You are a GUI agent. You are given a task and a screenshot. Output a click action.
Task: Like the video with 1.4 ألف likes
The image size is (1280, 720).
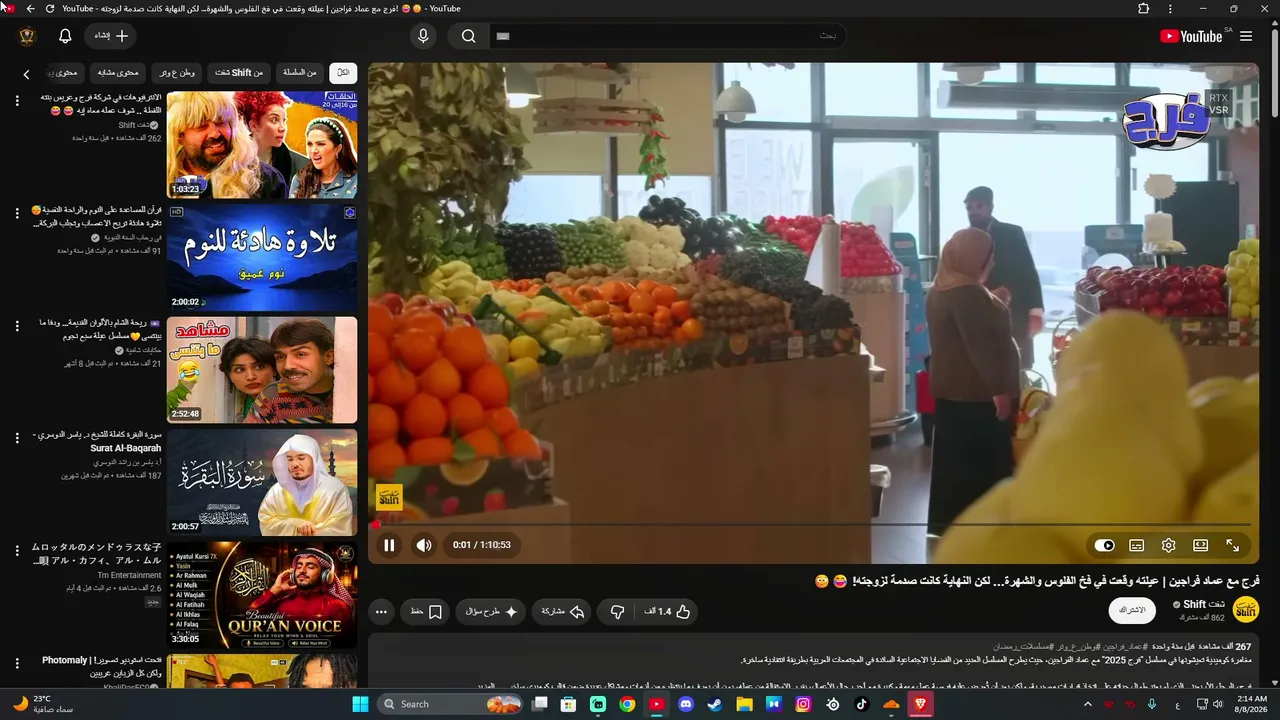pos(669,611)
